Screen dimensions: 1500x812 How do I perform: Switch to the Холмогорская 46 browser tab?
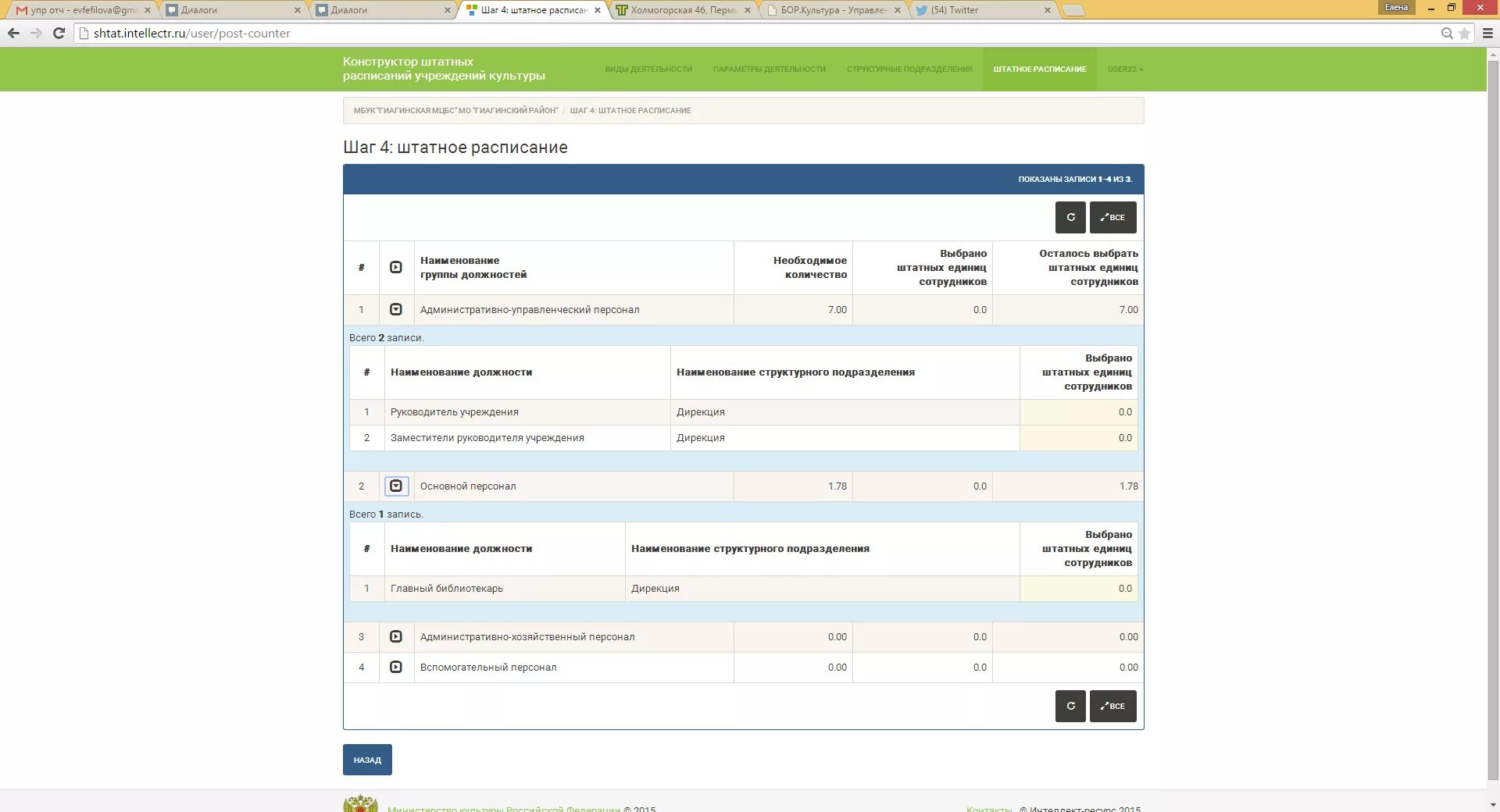point(681,10)
